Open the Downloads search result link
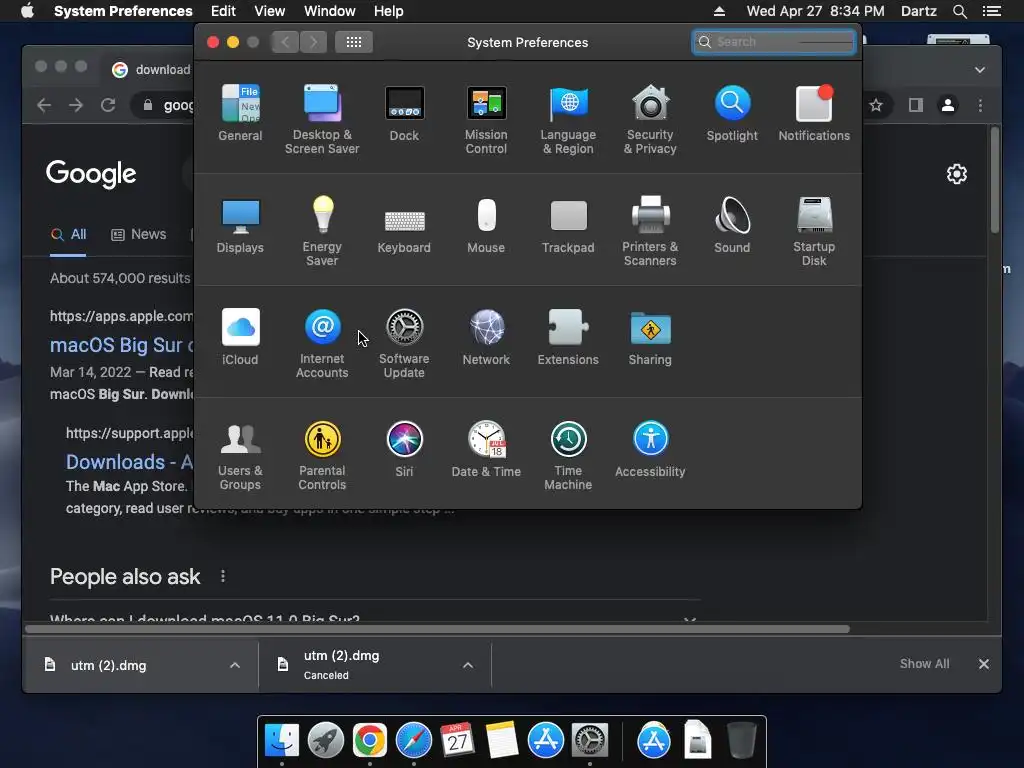The image size is (1024, 768). point(129,462)
